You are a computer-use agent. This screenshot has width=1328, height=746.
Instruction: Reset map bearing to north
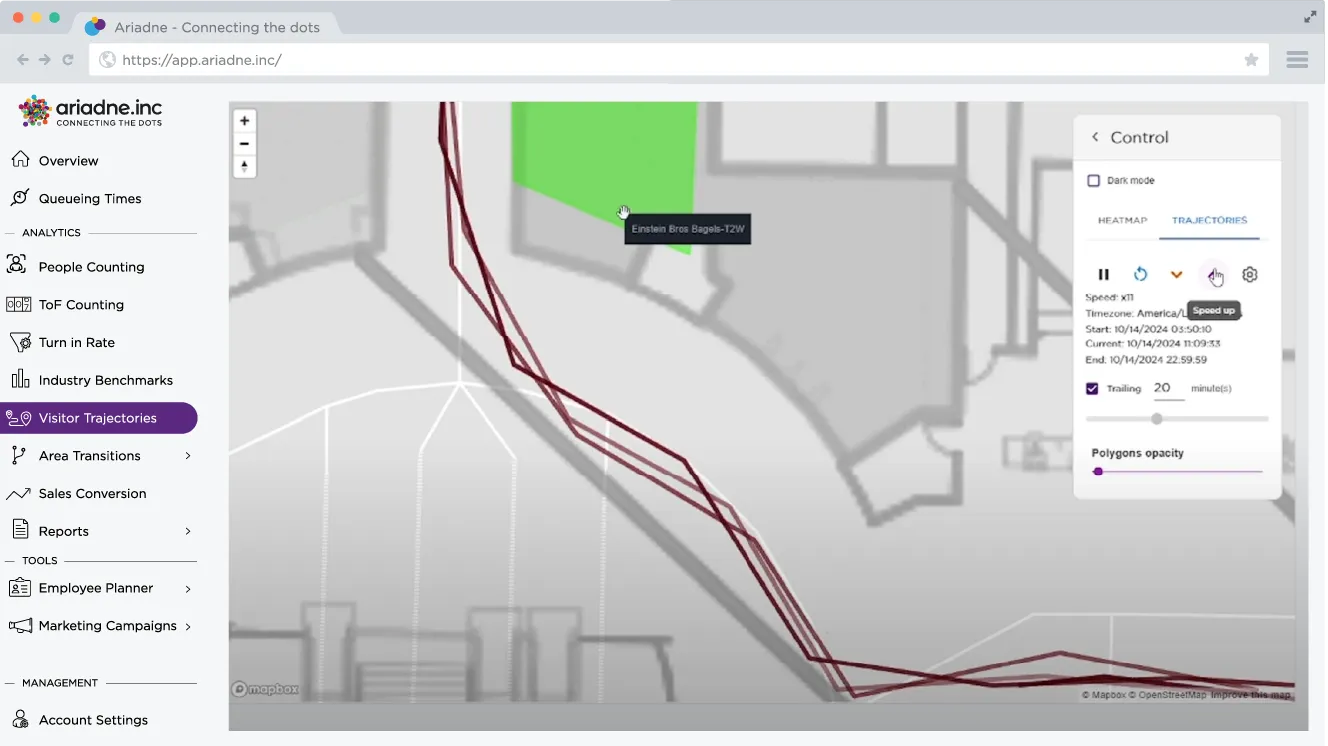(244, 167)
